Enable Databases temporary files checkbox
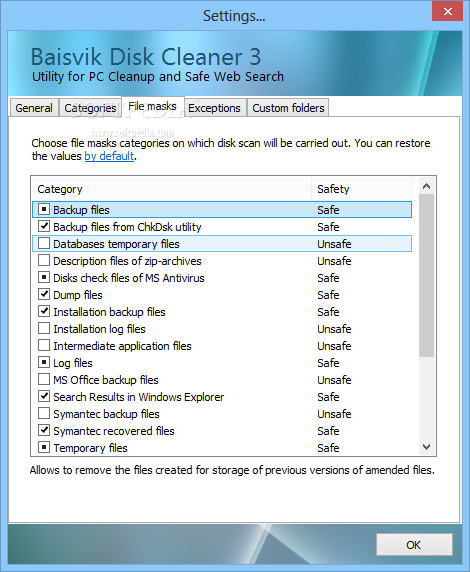The height and width of the screenshot is (572, 470). click(x=44, y=243)
